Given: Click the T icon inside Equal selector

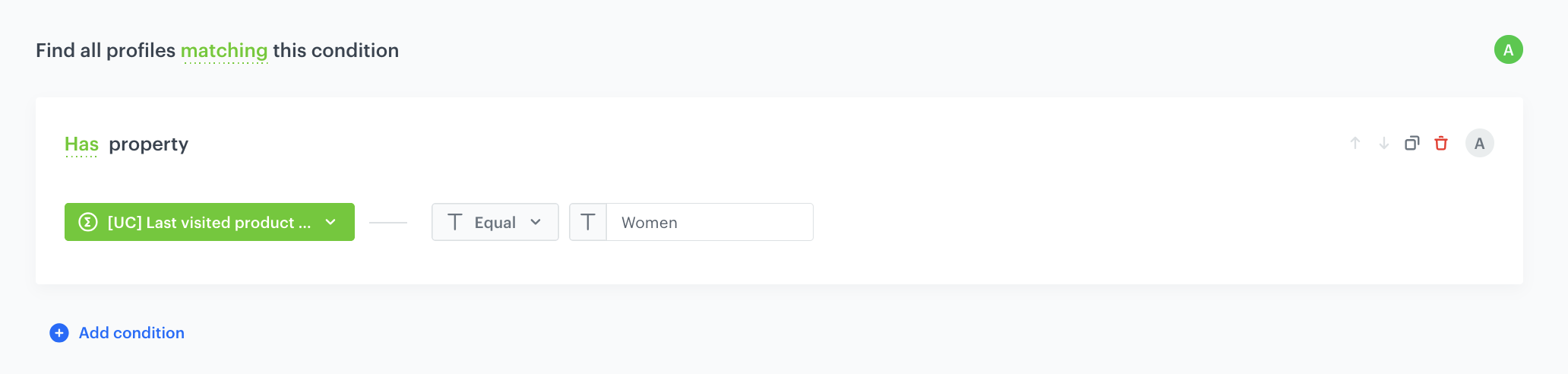Looking at the screenshot, I should click(x=455, y=222).
